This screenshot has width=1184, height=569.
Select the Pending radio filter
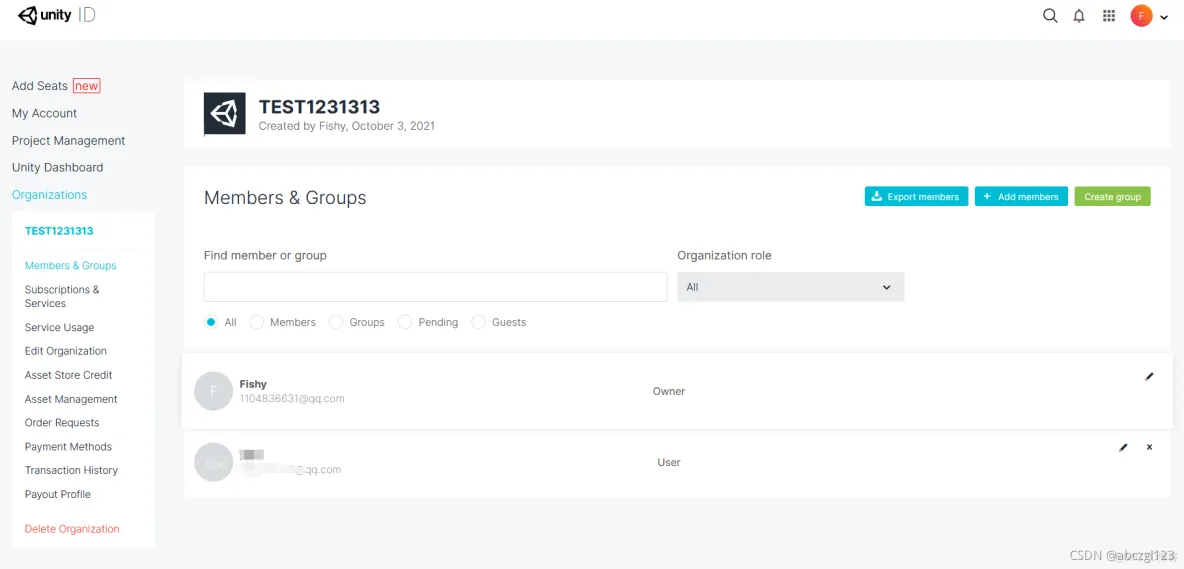(405, 322)
